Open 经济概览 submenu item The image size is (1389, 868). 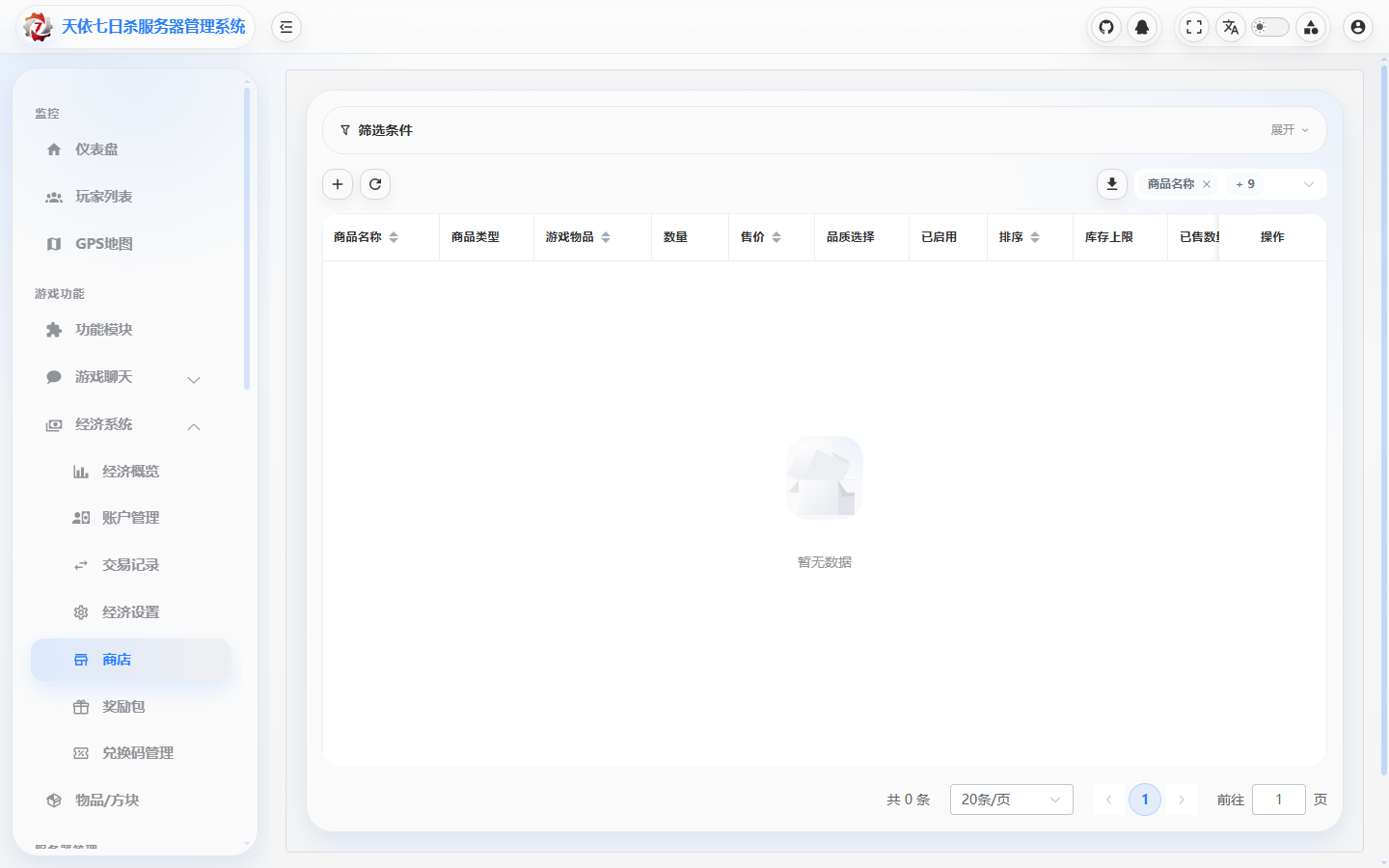tap(131, 472)
